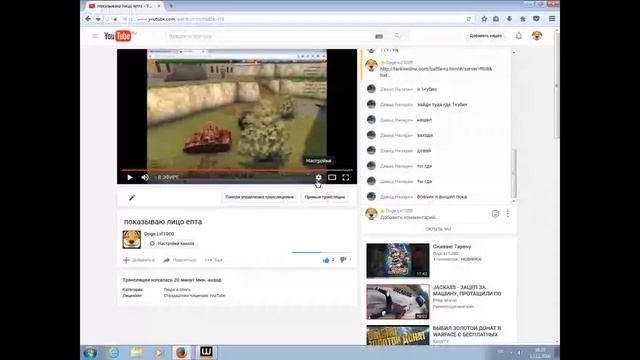640x360 pixels.
Task: Open a new tab with plus button
Action: 171,6
